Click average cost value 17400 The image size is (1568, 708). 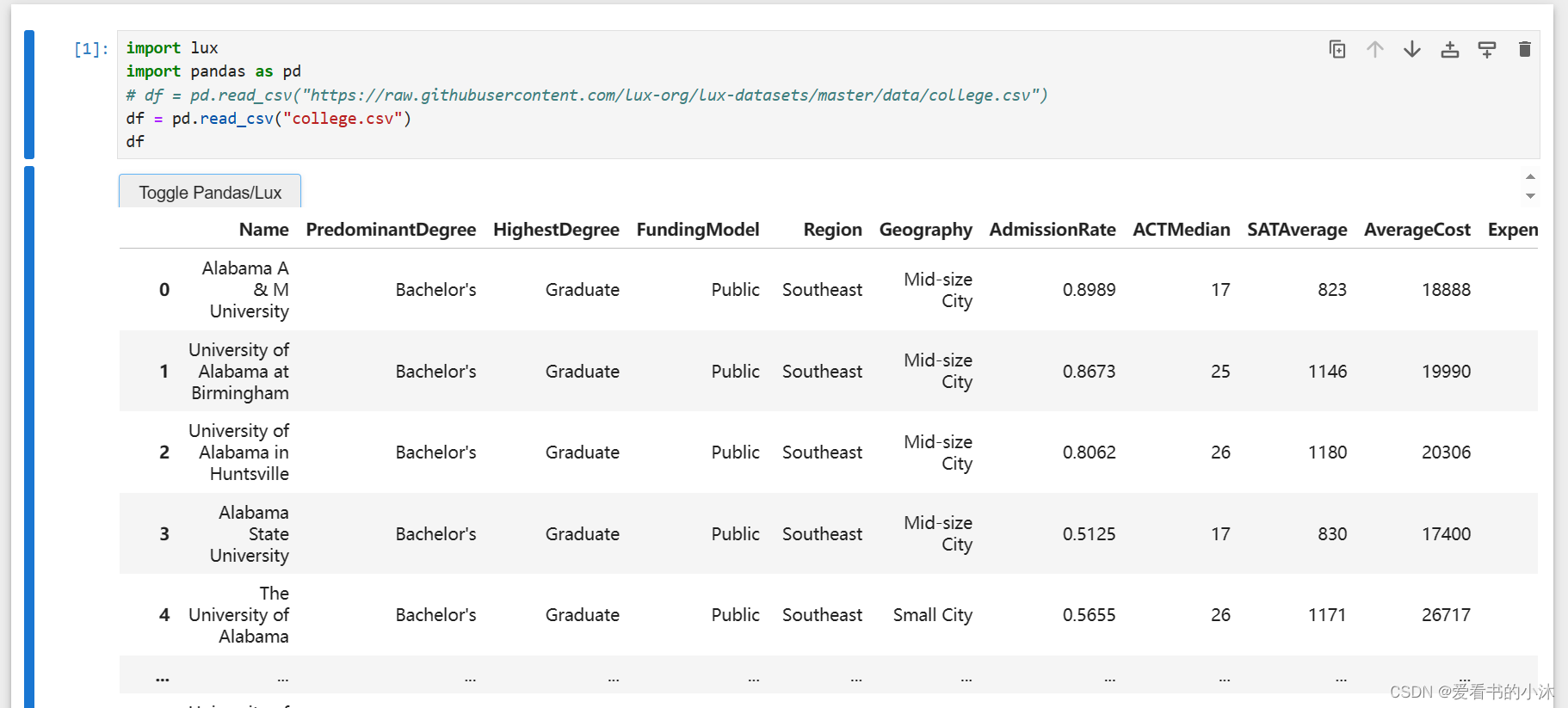1446,534
